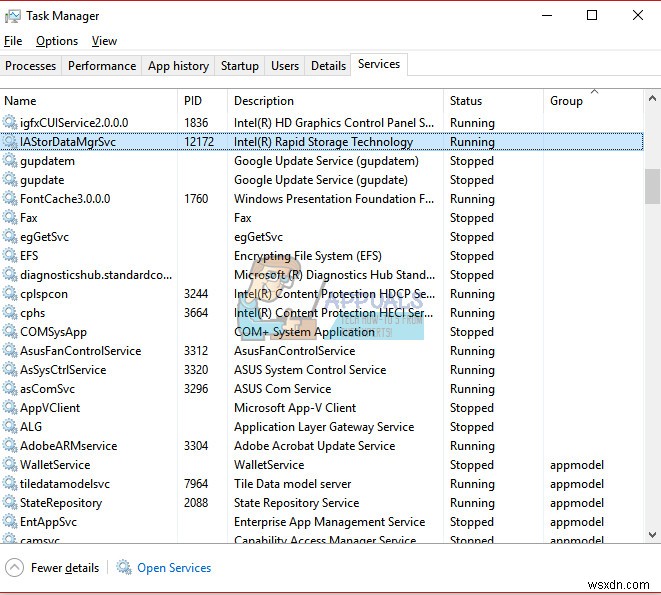This screenshot has width=661, height=595.
Task: Sort the list by PID column
Action: coord(193,101)
